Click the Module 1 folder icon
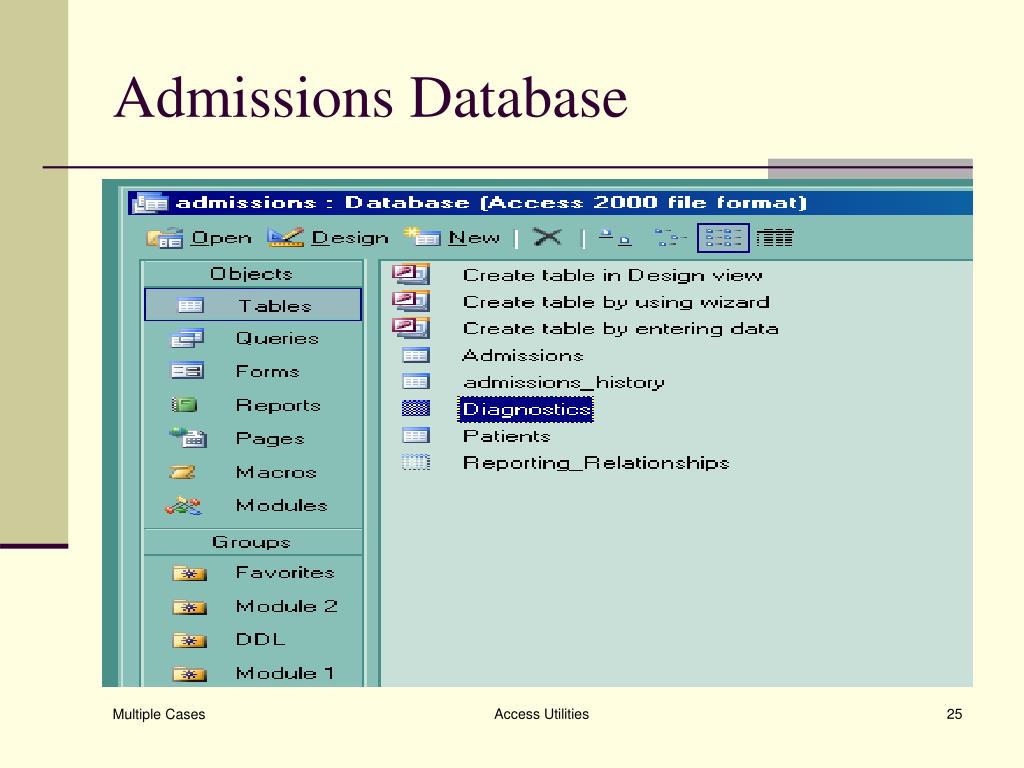 [x=189, y=674]
